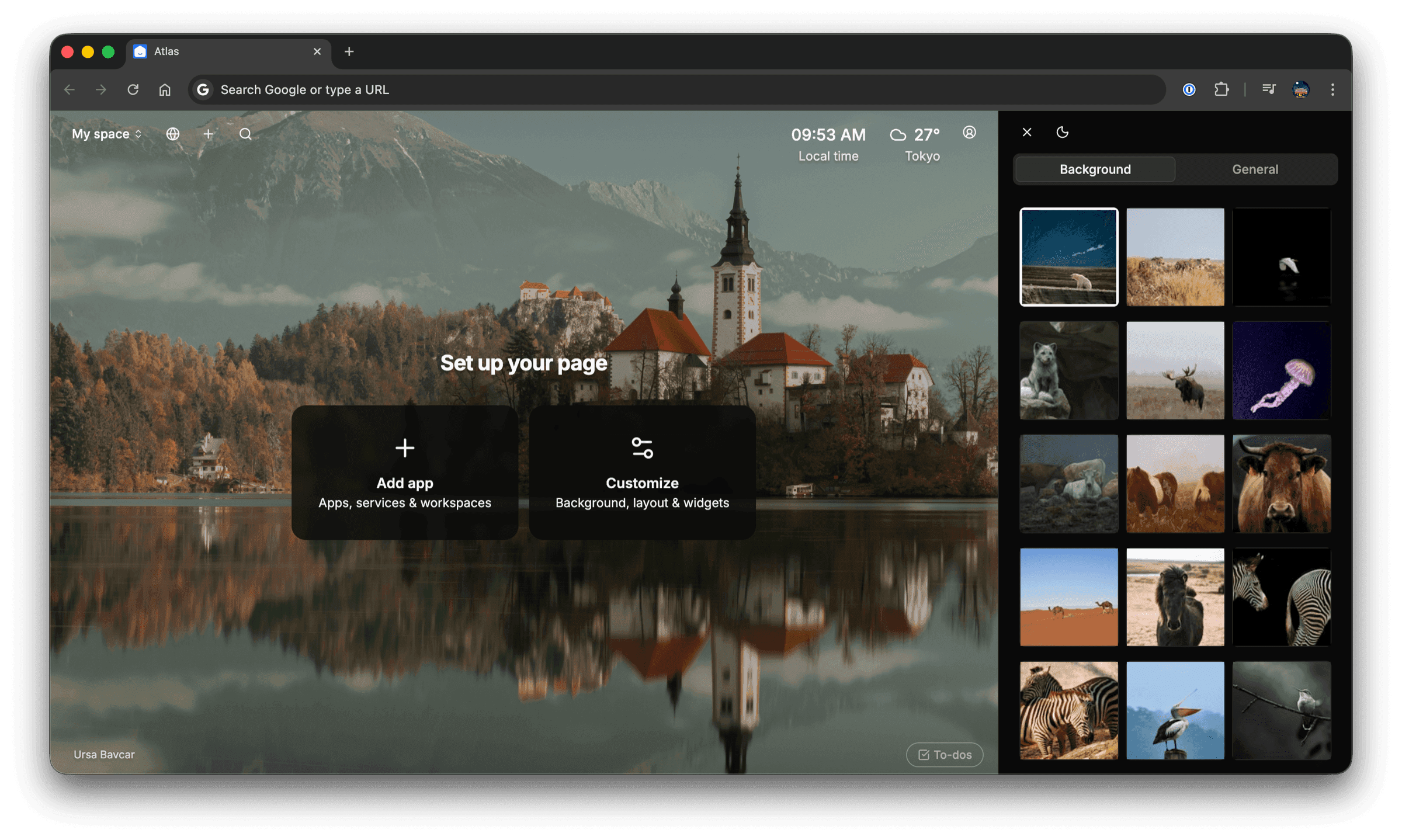Viewport: 1402px width, 840px height.
Task: Close the customization panel with X
Action: pos(1026,132)
